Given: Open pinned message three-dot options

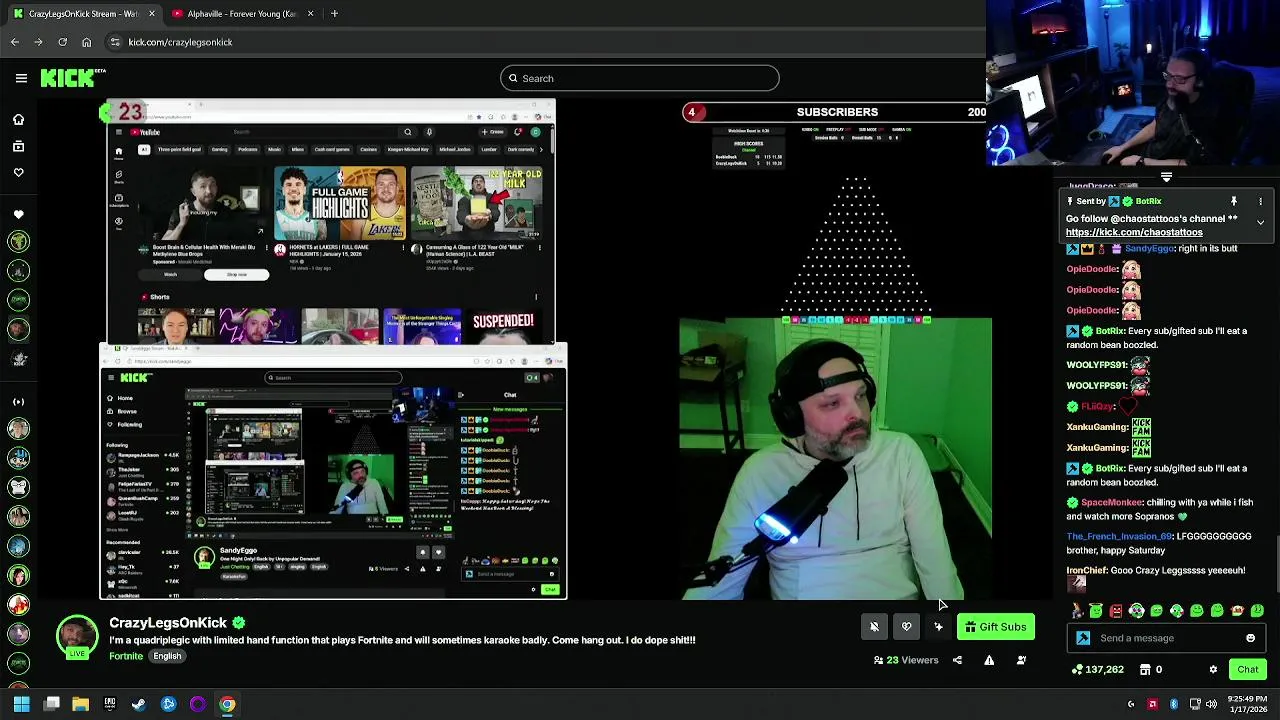Looking at the screenshot, I should 1260,201.
